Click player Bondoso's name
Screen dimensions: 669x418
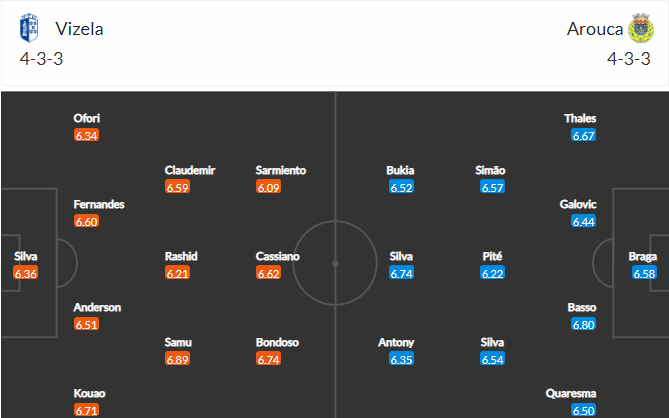point(277,342)
